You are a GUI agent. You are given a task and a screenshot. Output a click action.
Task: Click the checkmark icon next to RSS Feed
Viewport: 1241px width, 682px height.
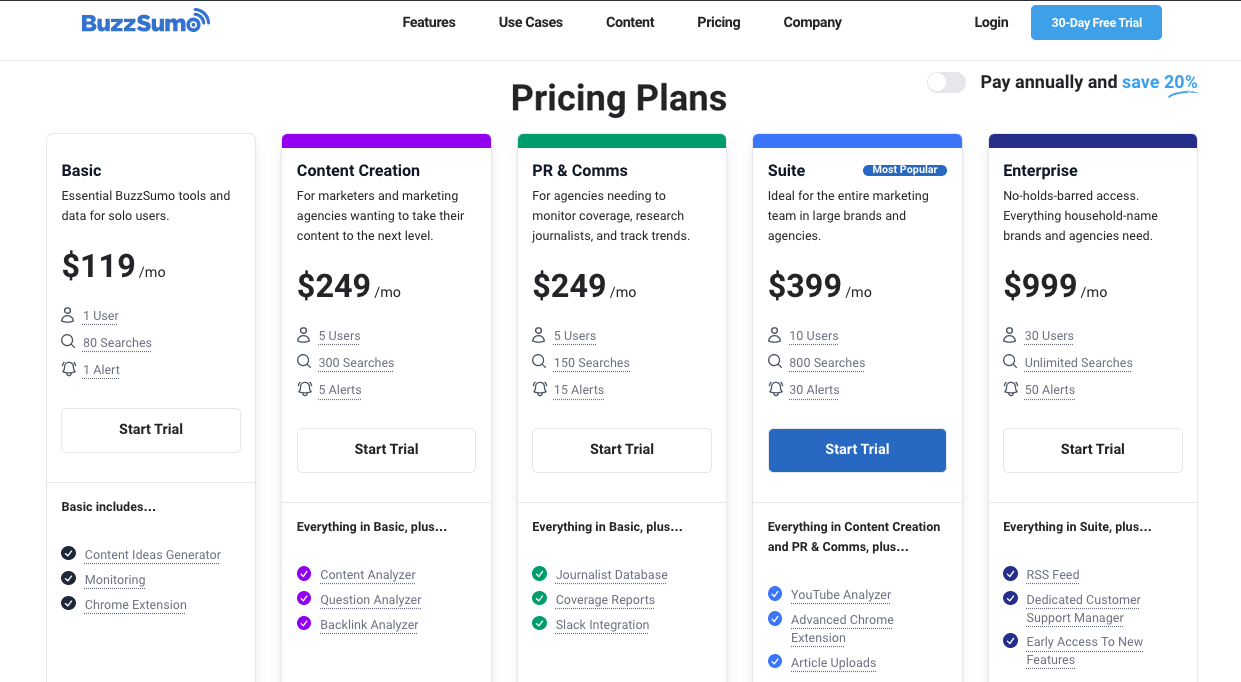coord(1010,574)
